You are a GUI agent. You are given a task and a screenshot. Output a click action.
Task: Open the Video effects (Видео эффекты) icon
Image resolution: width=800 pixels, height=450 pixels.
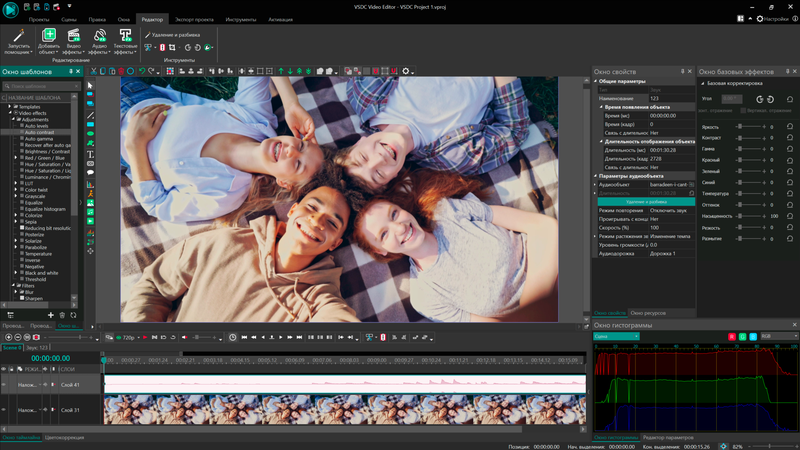(74, 36)
